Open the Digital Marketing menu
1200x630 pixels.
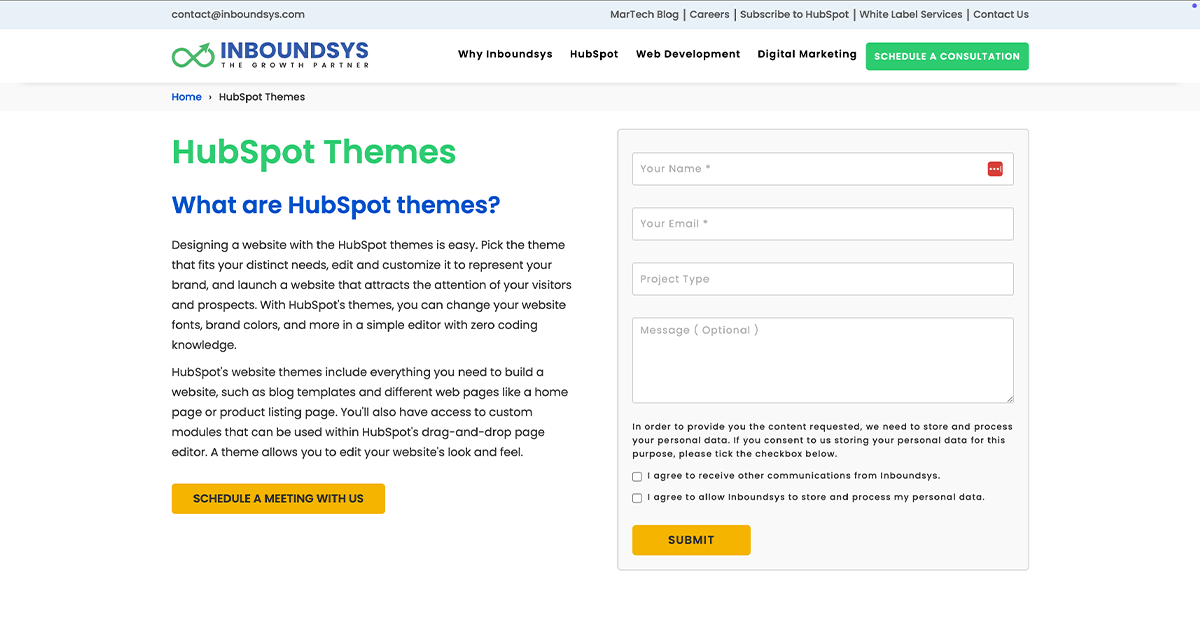(x=806, y=55)
